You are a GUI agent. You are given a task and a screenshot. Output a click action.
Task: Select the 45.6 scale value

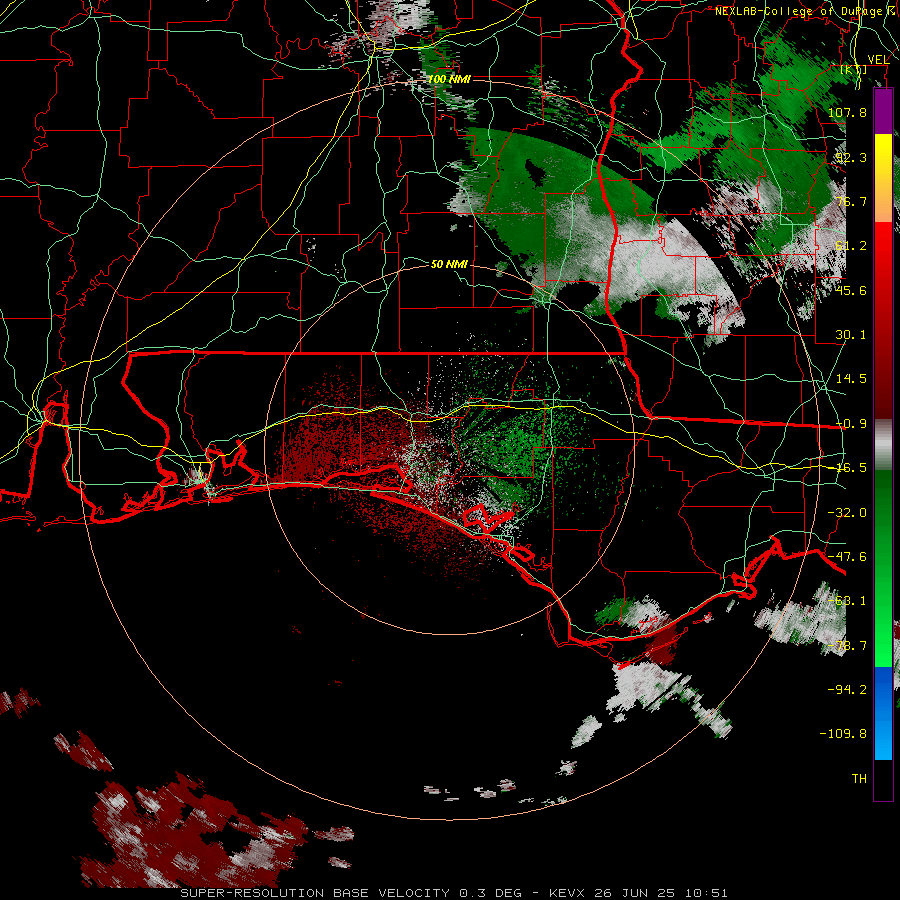click(x=851, y=290)
